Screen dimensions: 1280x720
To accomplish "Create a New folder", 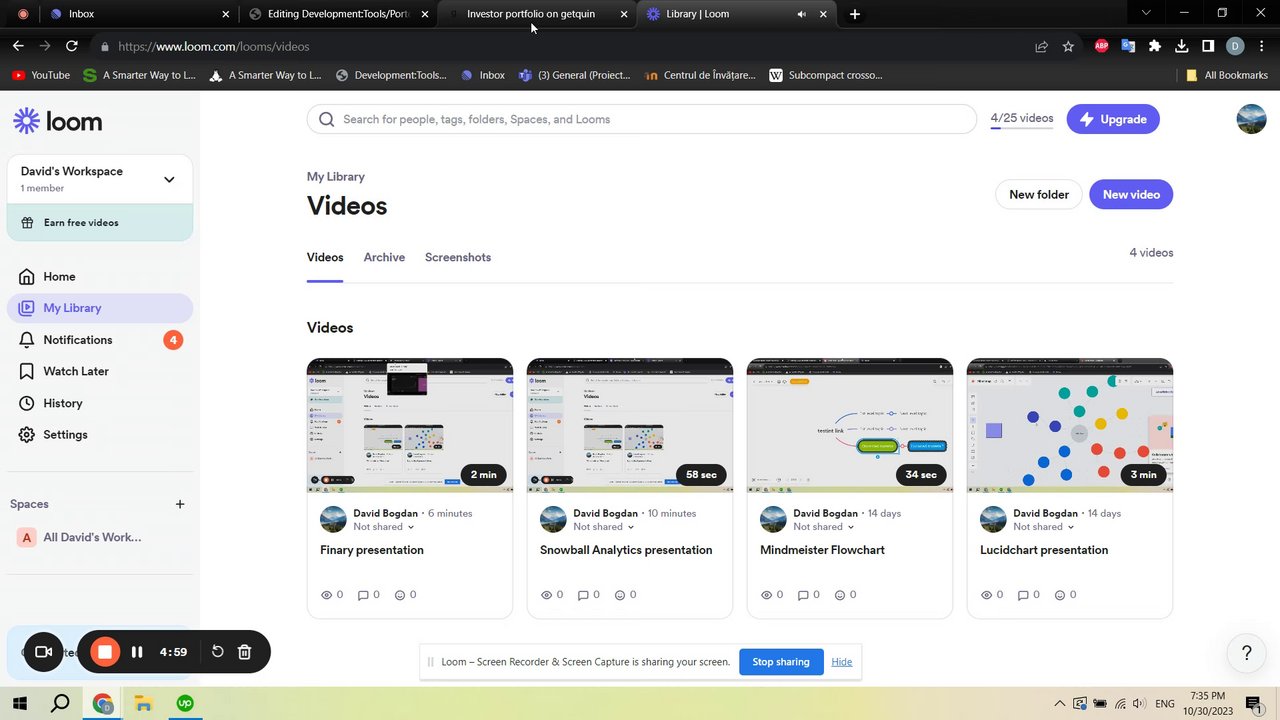I will click(1039, 194).
